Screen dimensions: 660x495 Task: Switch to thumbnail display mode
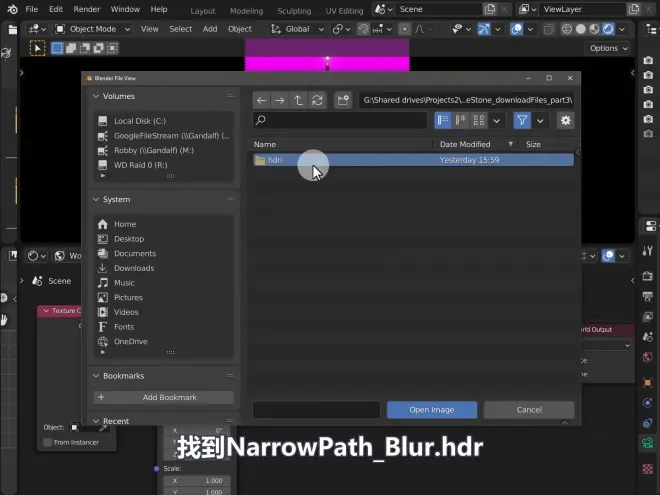(x=479, y=120)
